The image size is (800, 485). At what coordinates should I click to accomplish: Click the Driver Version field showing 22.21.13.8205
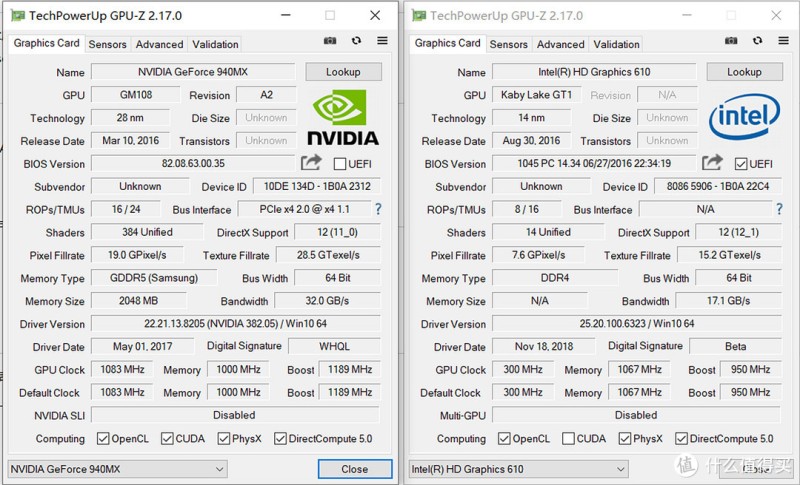236,324
